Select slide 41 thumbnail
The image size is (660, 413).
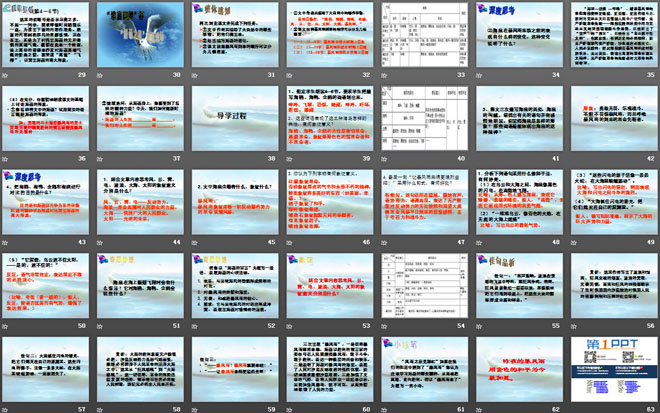click(519, 118)
